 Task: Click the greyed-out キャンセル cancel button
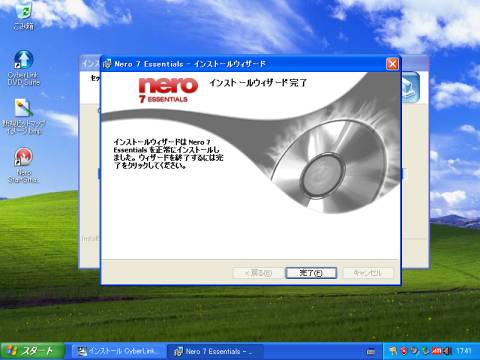368,273
